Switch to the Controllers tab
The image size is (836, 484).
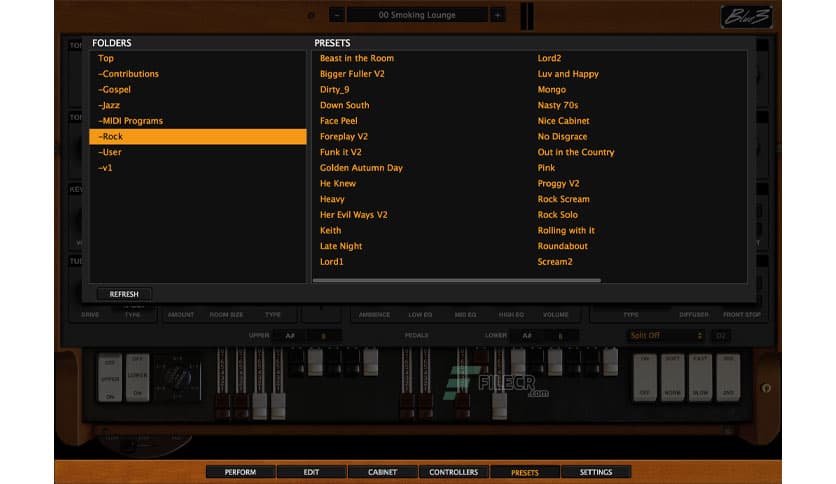454,472
